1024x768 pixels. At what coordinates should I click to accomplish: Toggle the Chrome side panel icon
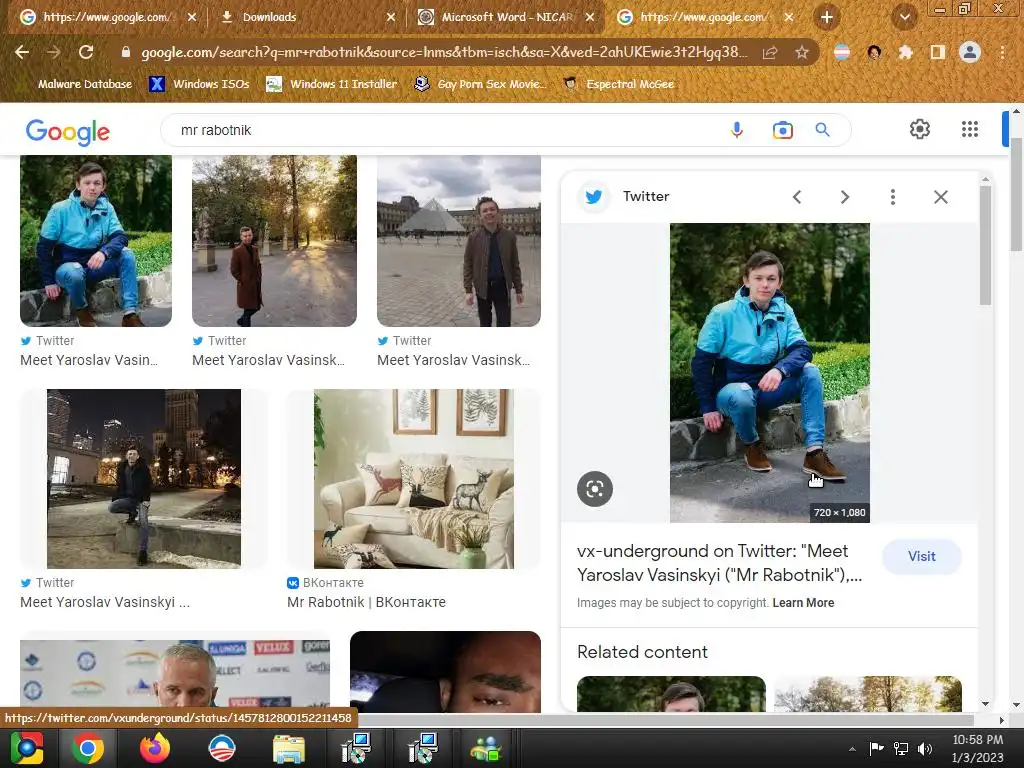[x=937, y=52]
